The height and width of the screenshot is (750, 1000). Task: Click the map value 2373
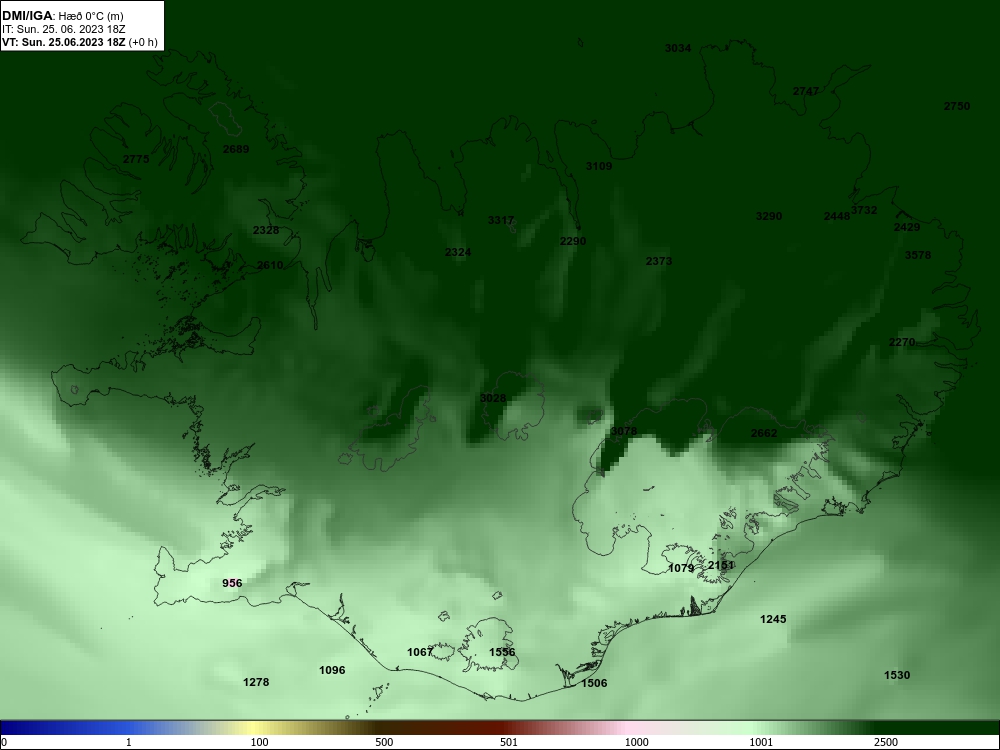point(659,261)
